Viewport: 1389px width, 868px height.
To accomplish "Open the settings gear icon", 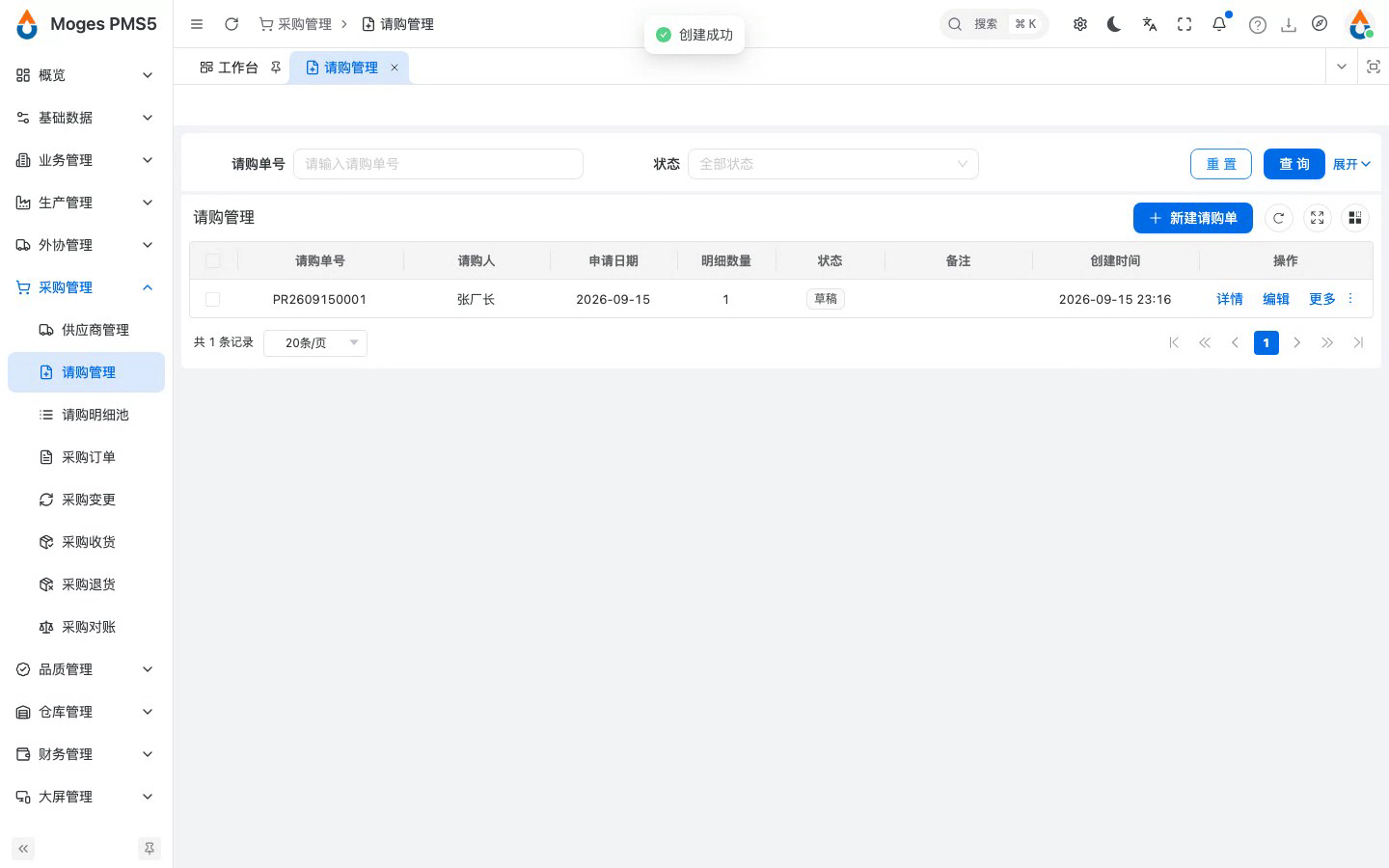I will (x=1080, y=24).
